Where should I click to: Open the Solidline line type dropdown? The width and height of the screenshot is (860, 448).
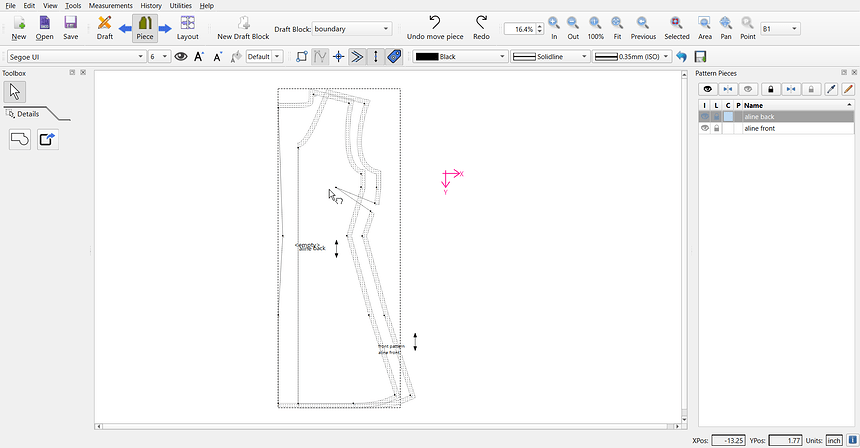(x=550, y=56)
